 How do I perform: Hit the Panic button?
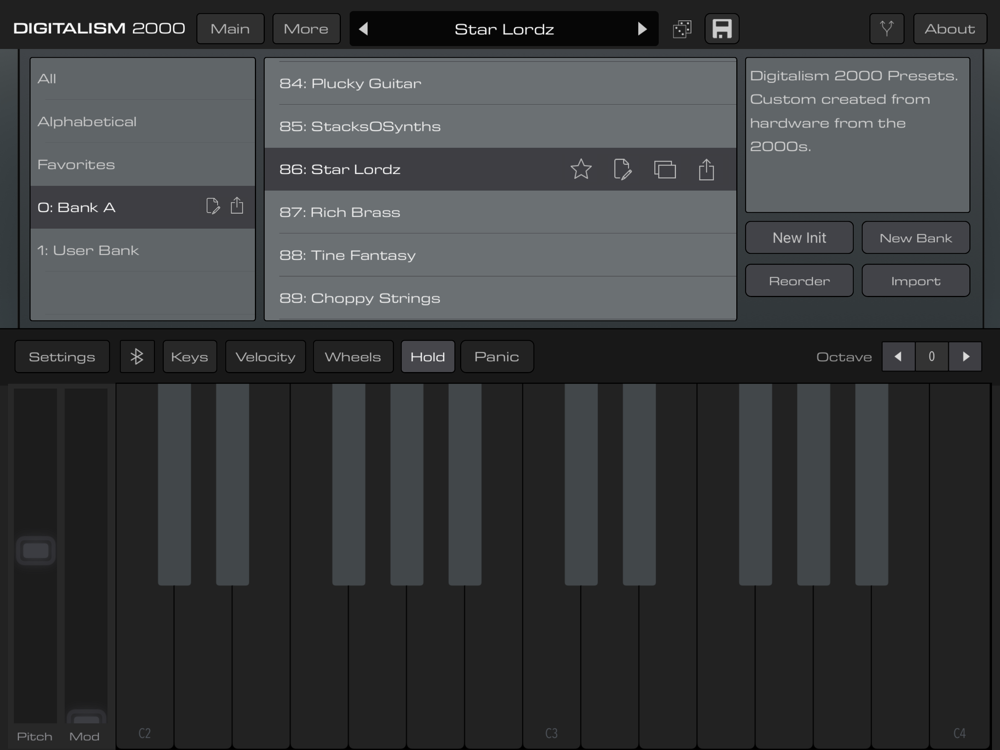click(497, 357)
